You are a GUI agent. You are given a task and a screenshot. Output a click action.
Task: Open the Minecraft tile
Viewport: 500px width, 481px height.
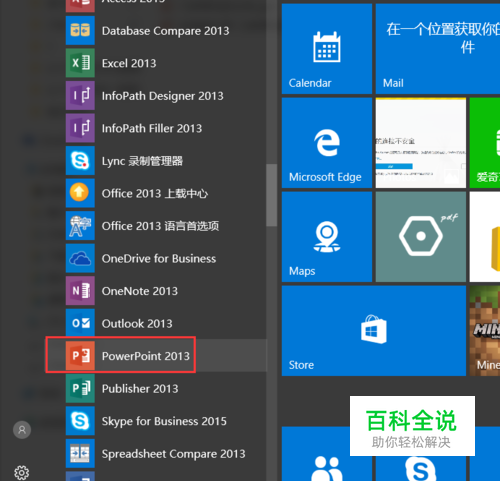click(485, 331)
